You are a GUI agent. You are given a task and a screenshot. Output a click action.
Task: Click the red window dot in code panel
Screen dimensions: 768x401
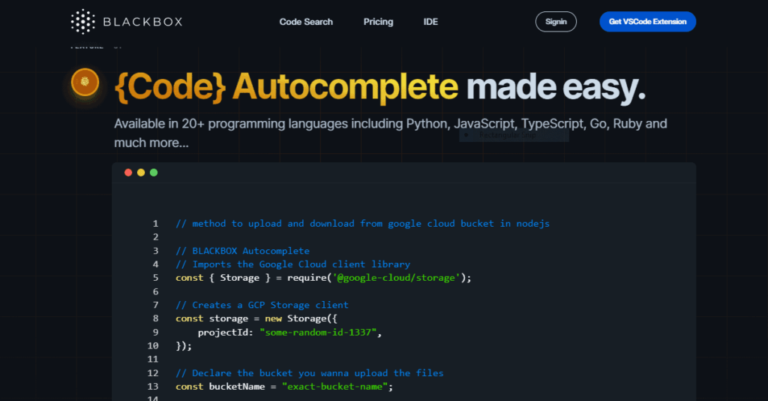pyautogui.click(x=128, y=172)
